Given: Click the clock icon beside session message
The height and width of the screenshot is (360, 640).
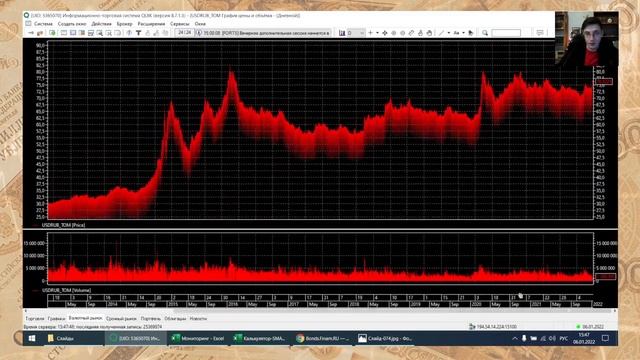Looking at the screenshot, I should point(199,33).
